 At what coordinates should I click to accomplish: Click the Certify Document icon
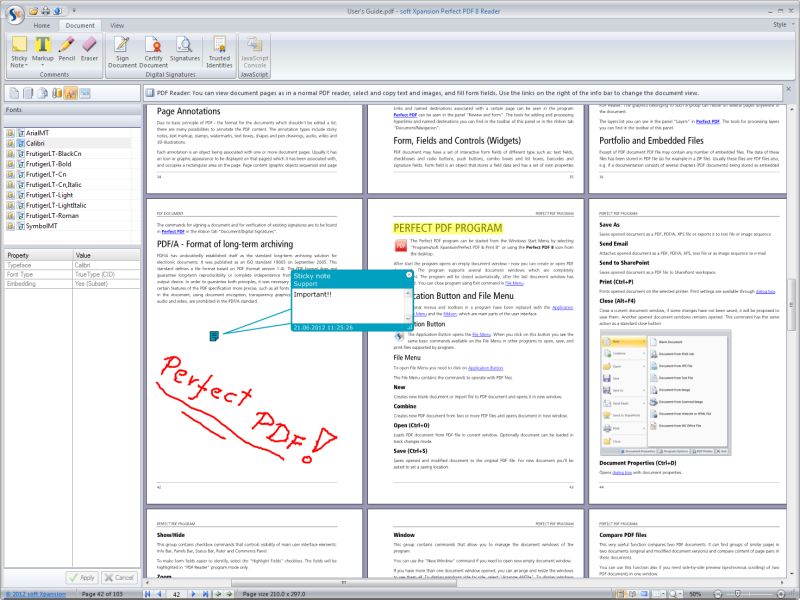153,45
